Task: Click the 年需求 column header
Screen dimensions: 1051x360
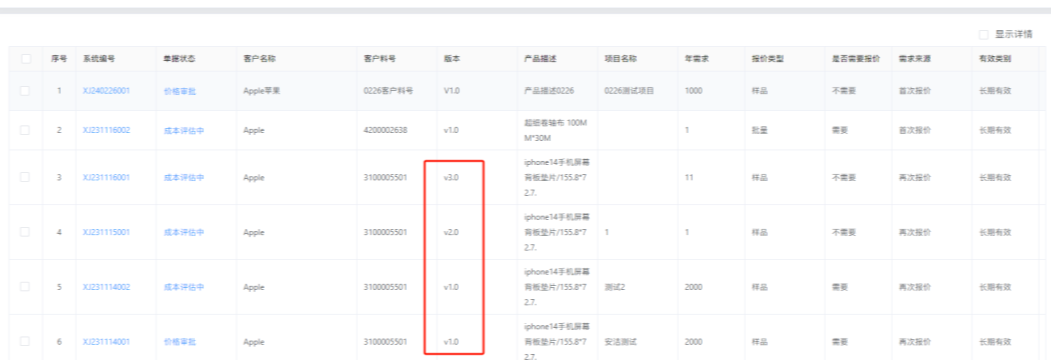Action: click(697, 59)
